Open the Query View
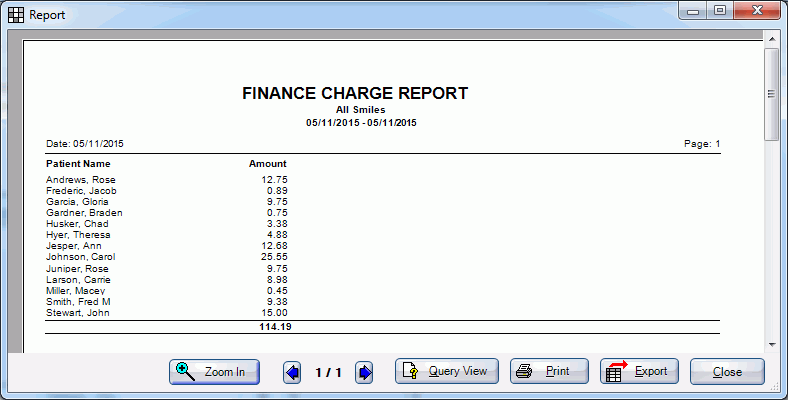 point(447,371)
